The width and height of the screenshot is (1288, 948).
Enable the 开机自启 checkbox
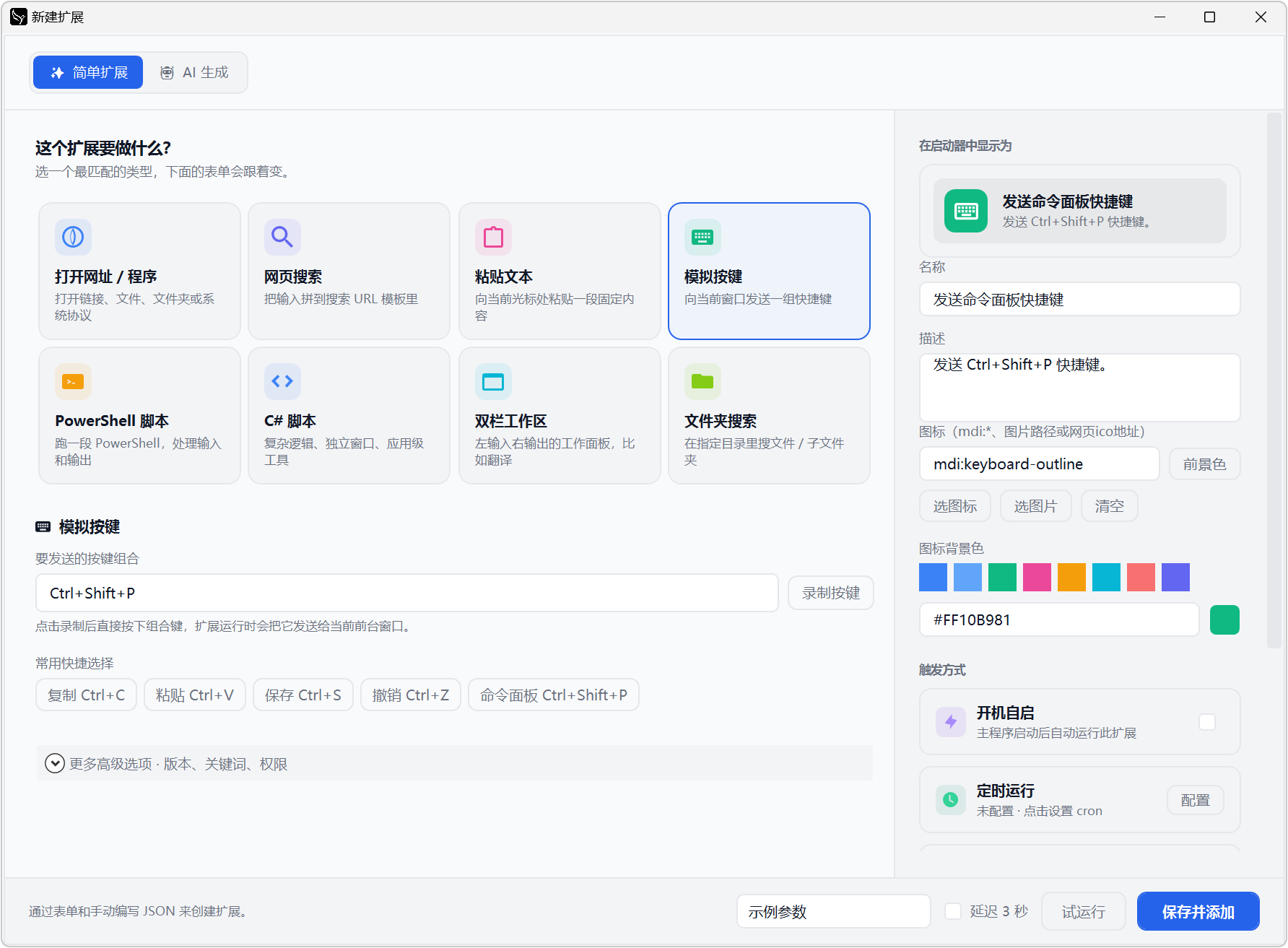[x=1207, y=721]
